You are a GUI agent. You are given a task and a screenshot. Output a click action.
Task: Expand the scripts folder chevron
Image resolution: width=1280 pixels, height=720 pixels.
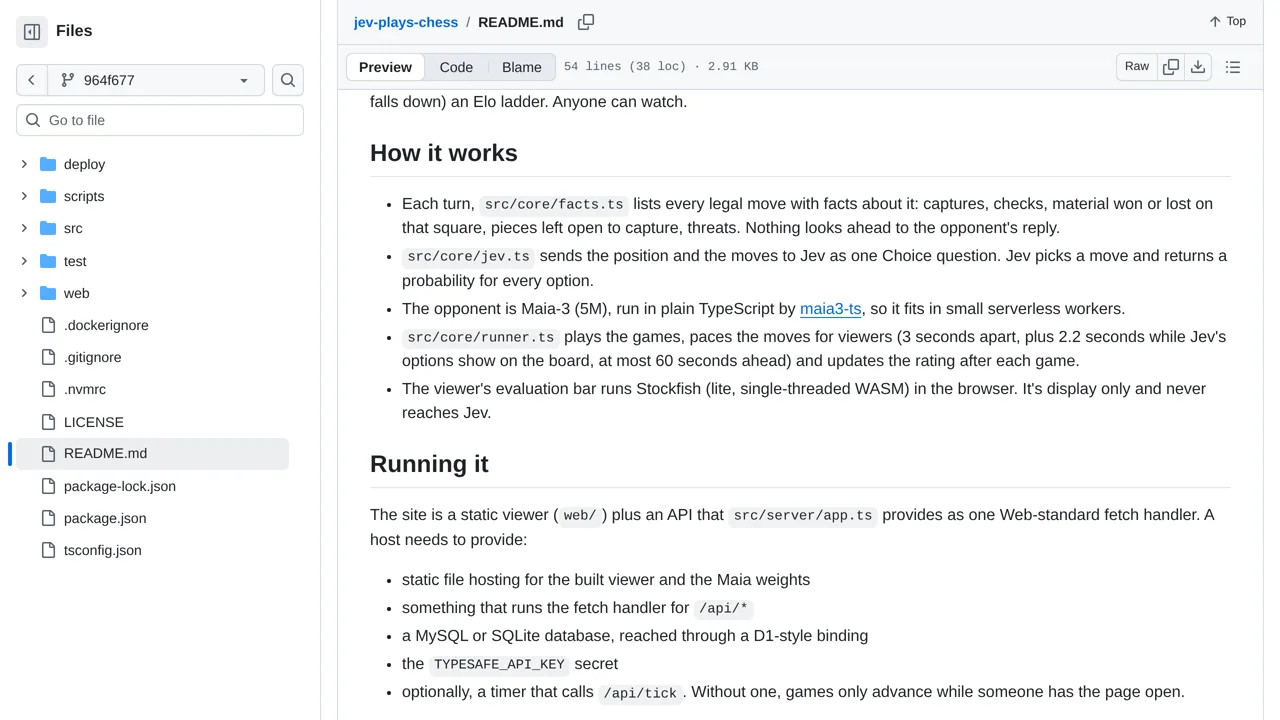pyautogui.click(x=24, y=196)
